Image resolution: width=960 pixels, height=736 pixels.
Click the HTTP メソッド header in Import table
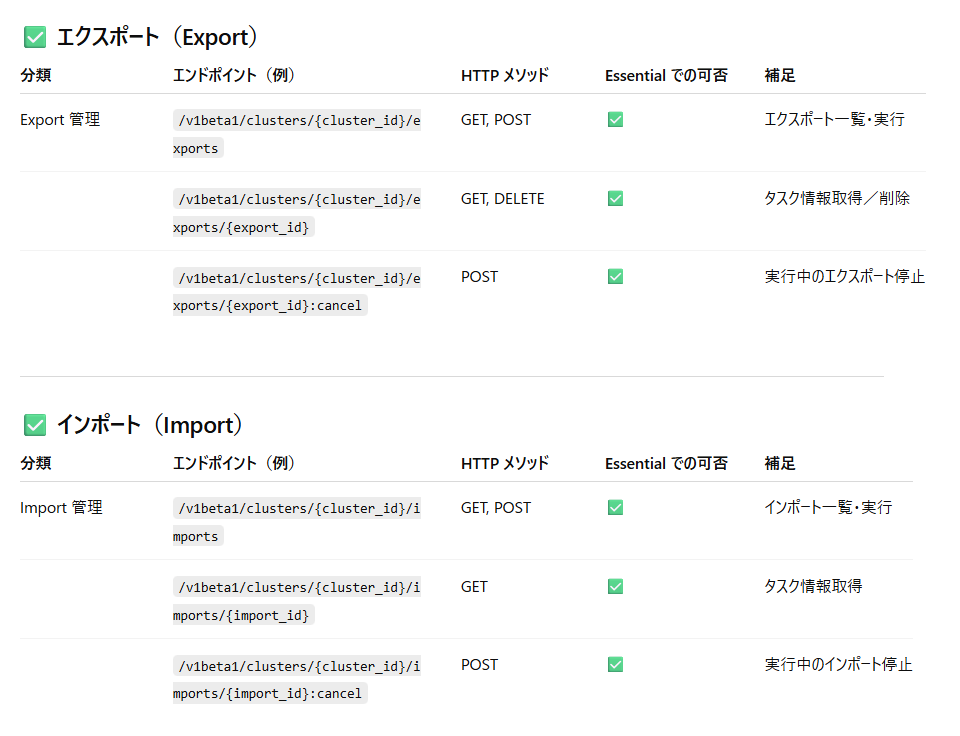pos(504,464)
